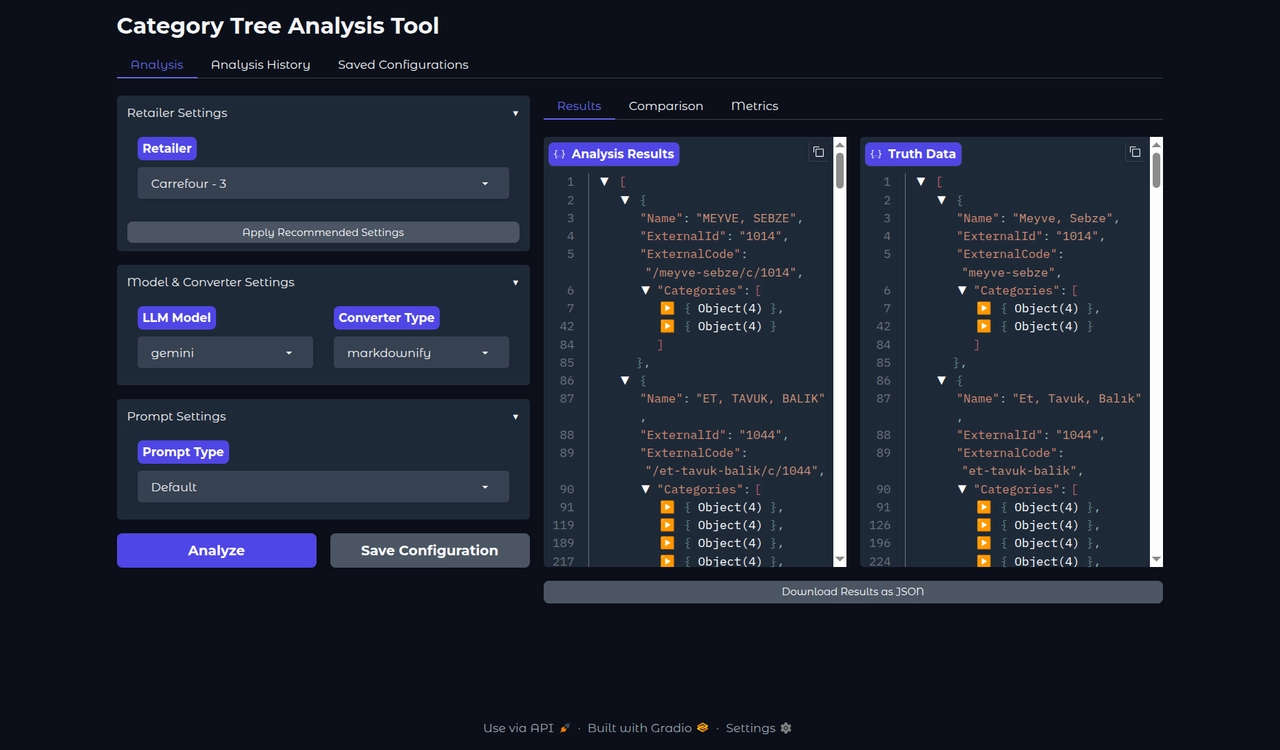Copy the Truth Data JSON
This screenshot has width=1280, height=750.
click(x=1135, y=151)
